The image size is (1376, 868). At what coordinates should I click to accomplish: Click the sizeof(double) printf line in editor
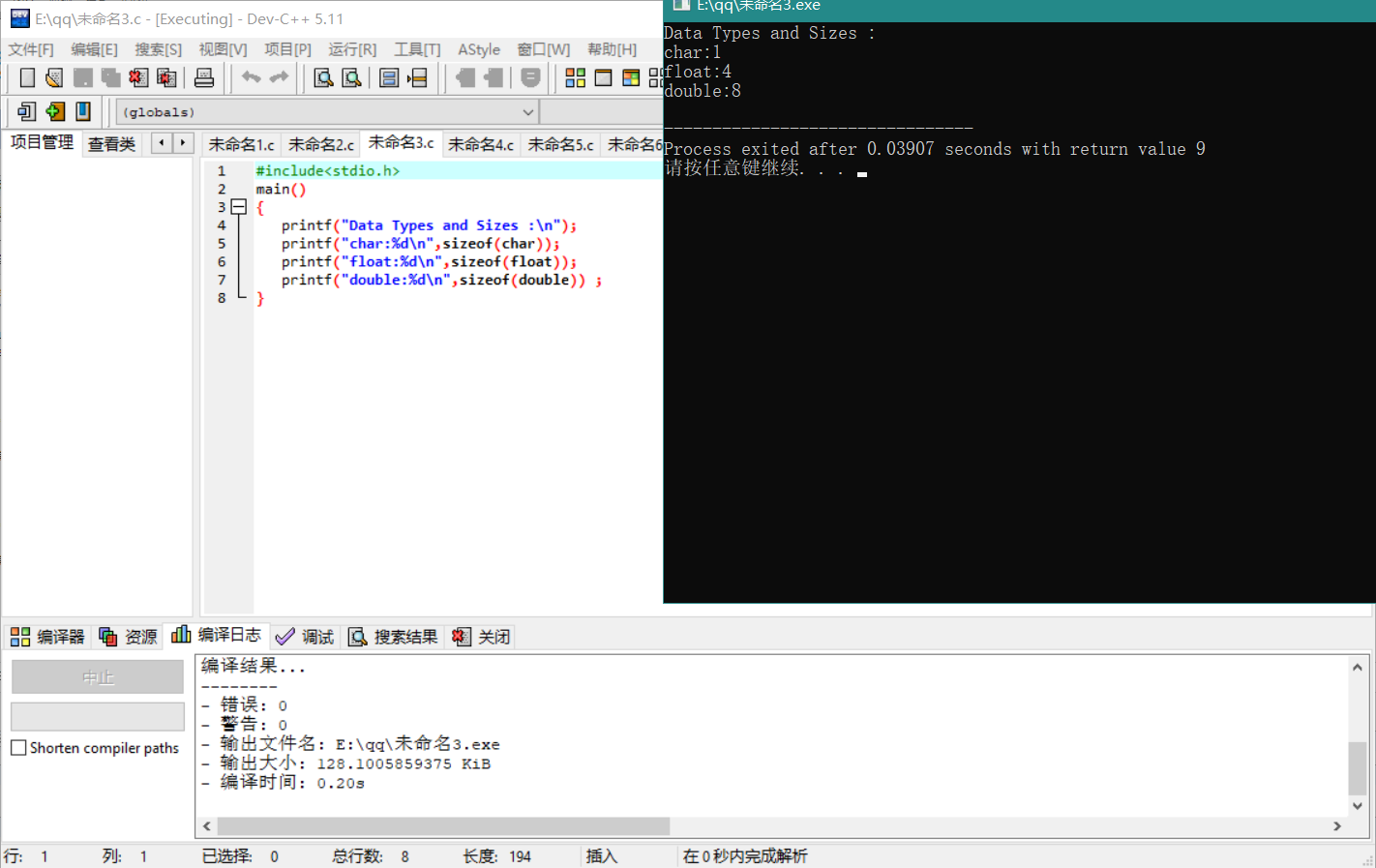coord(441,281)
